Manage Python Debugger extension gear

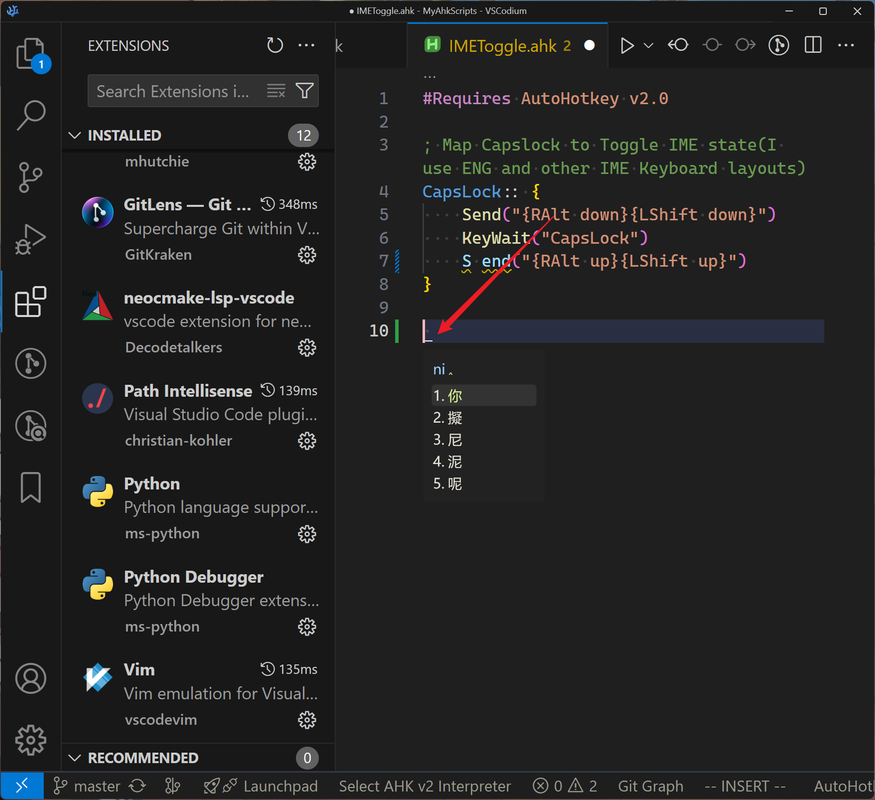pyautogui.click(x=307, y=627)
